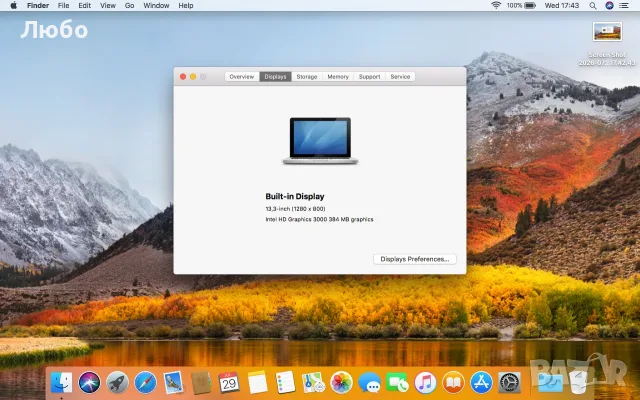The image size is (640, 400).
Task: Open System Preferences gear in Dock
Action: 509,383
